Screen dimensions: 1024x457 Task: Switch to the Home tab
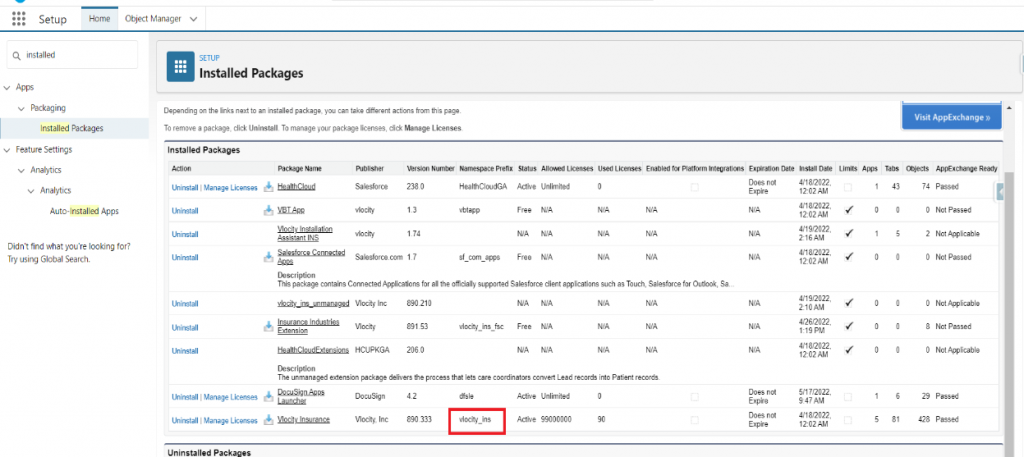99,19
